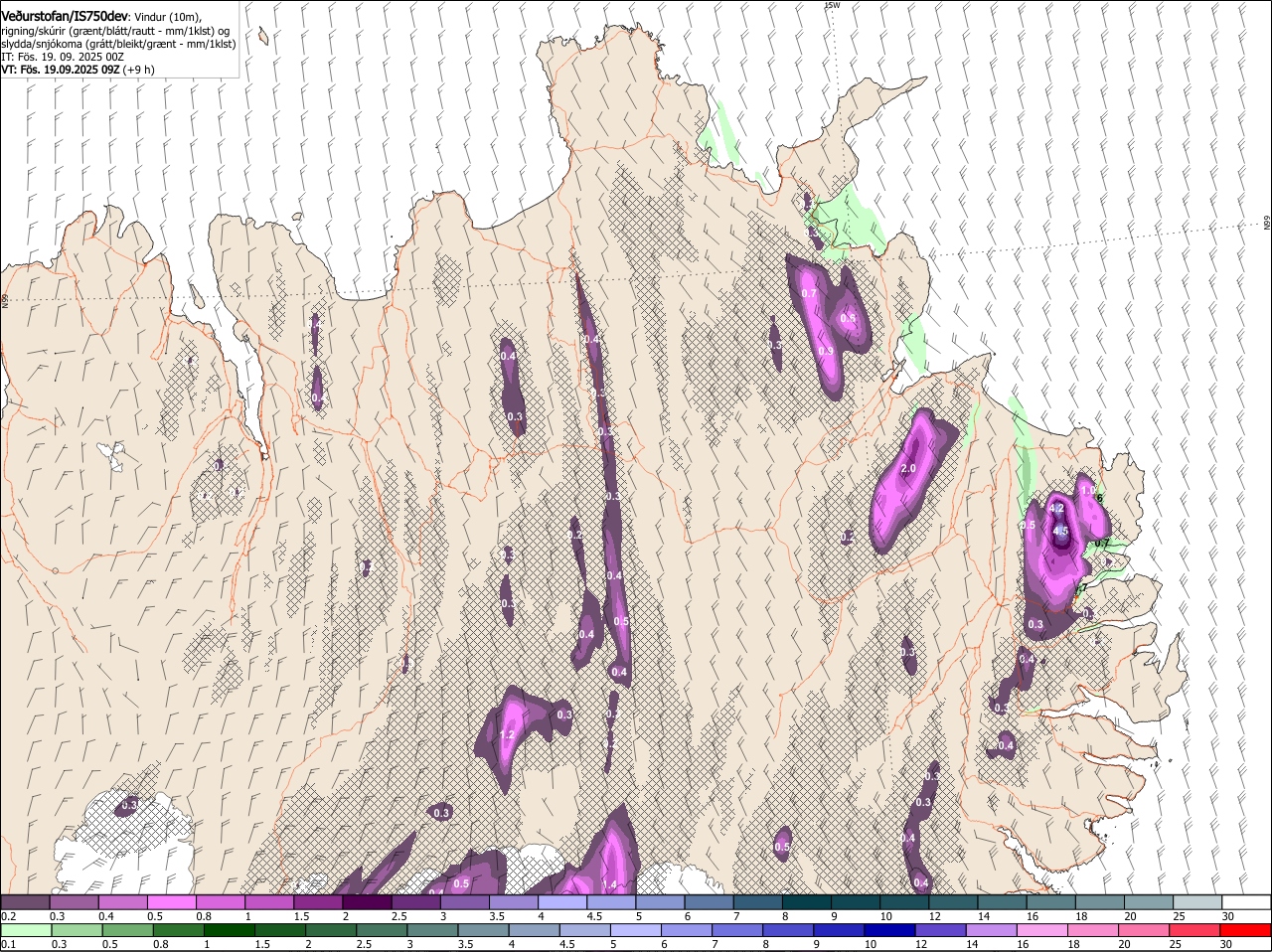Click the '2.0' precipitation value on the map
Screen dimensions: 1272x952
[908, 469]
